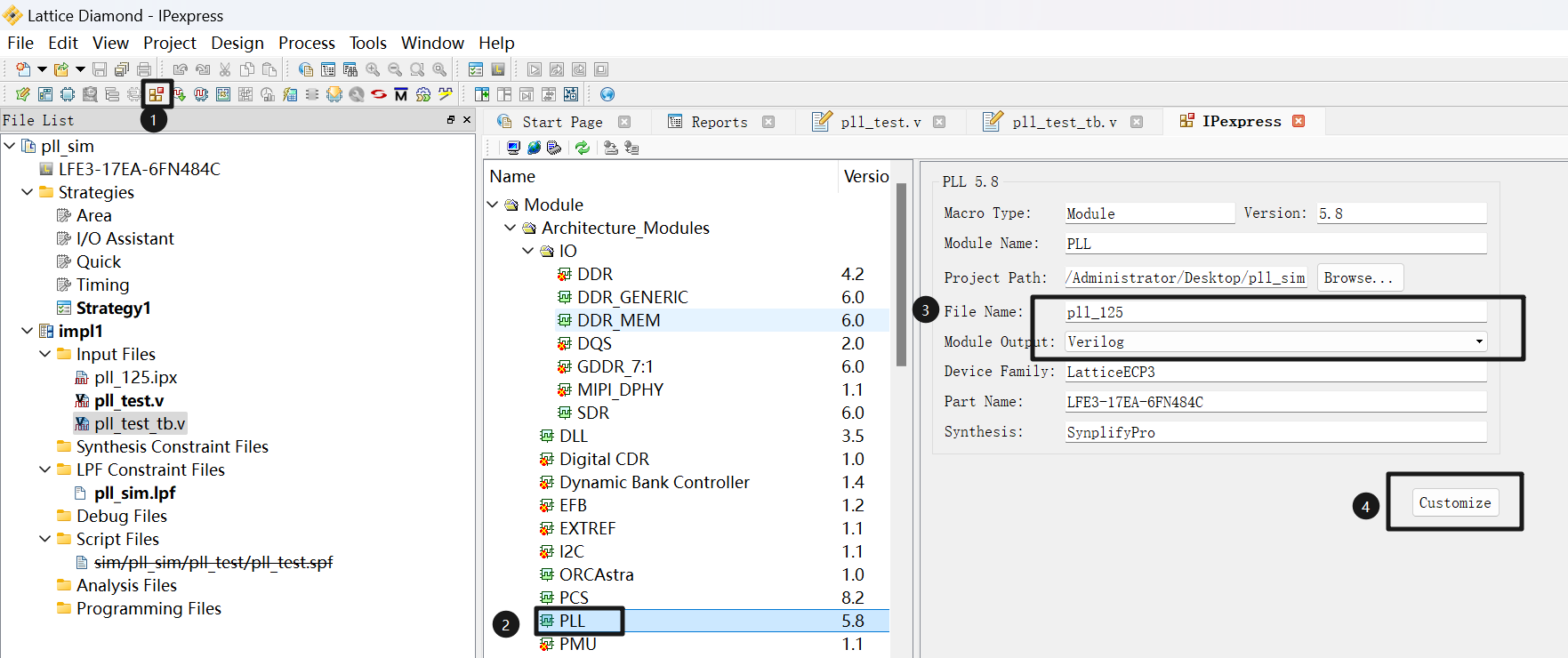Collapse the LPF Constraint Files folder
This screenshot has height=658, width=1568.
click(45, 469)
